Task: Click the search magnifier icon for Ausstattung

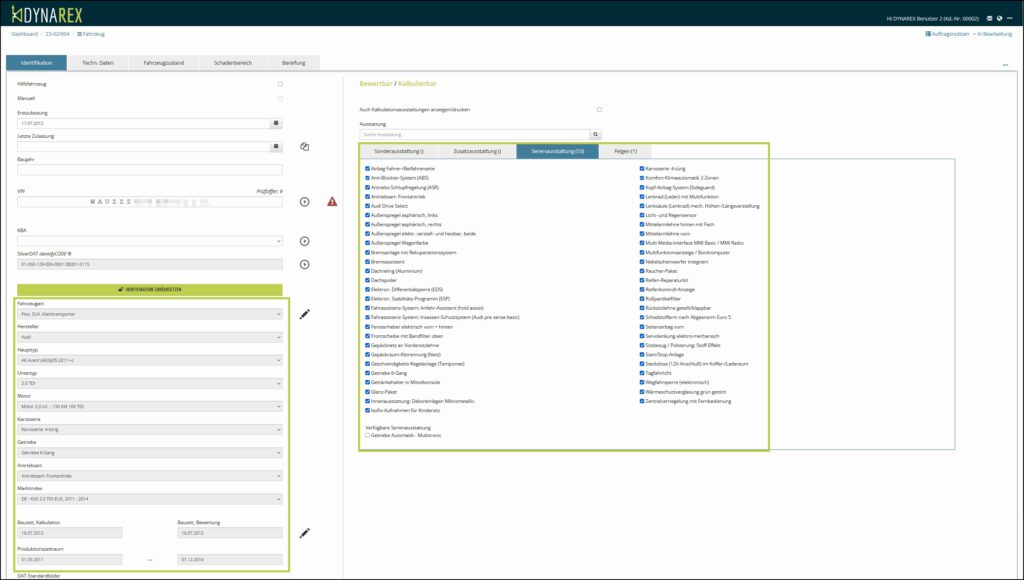Action: point(596,133)
